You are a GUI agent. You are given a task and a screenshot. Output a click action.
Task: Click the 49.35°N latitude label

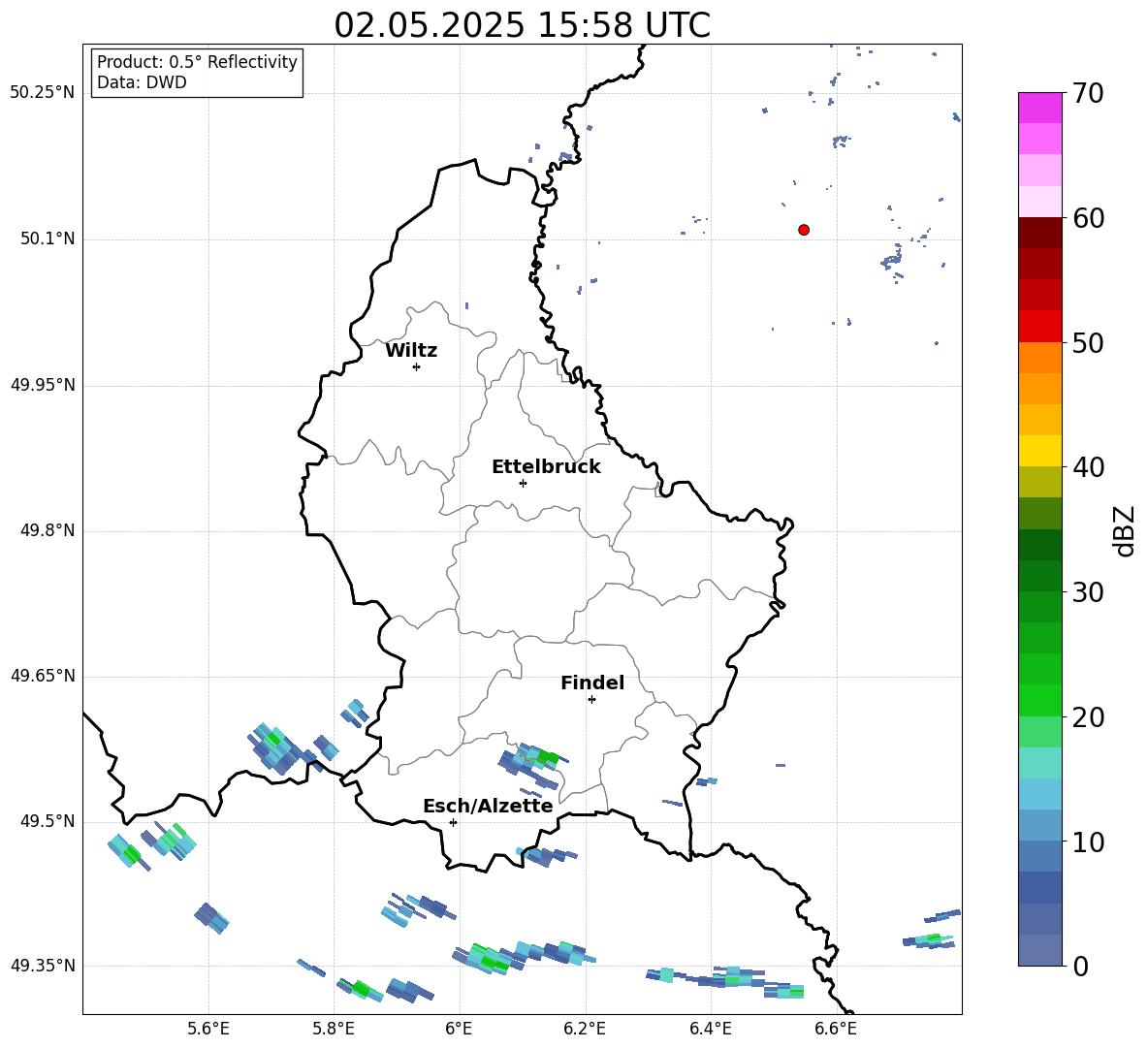(x=43, y=966)
